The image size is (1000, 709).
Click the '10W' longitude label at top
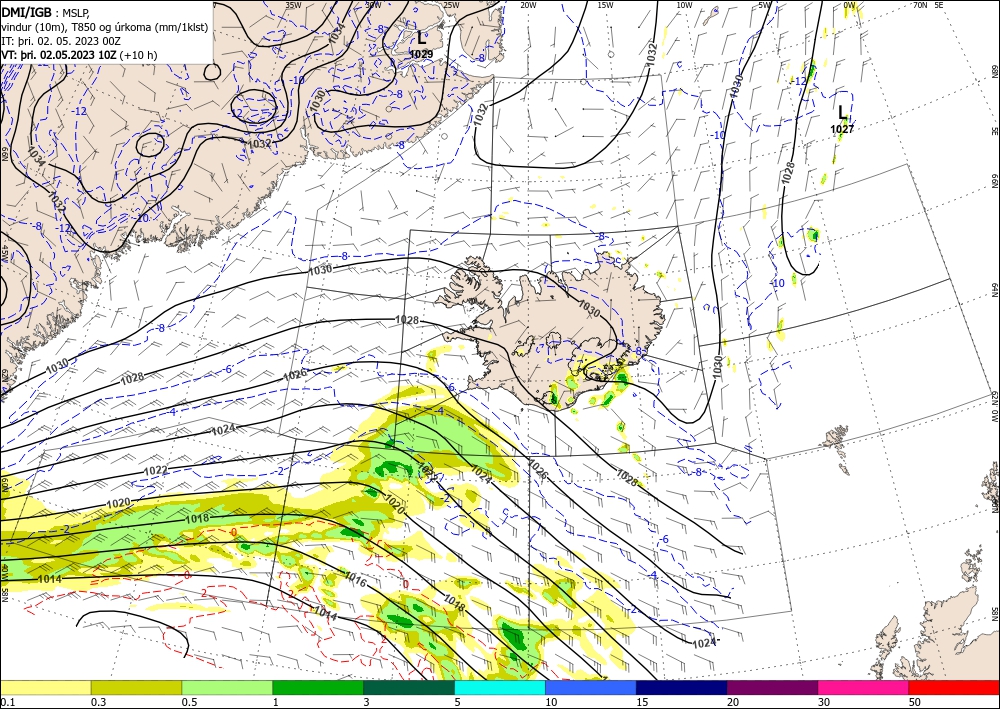click(x=684, y=5)
